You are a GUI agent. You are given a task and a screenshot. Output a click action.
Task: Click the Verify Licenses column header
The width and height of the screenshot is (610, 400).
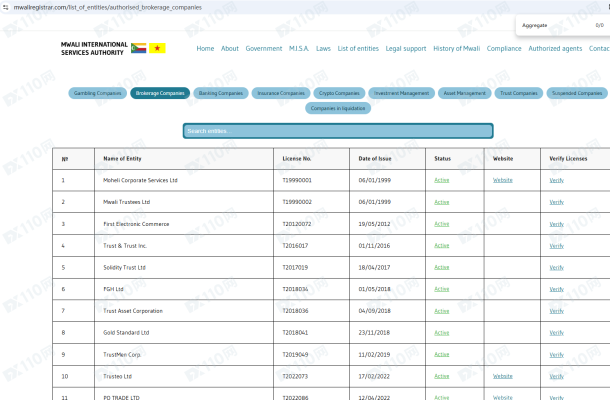click(x=568, y=159)
